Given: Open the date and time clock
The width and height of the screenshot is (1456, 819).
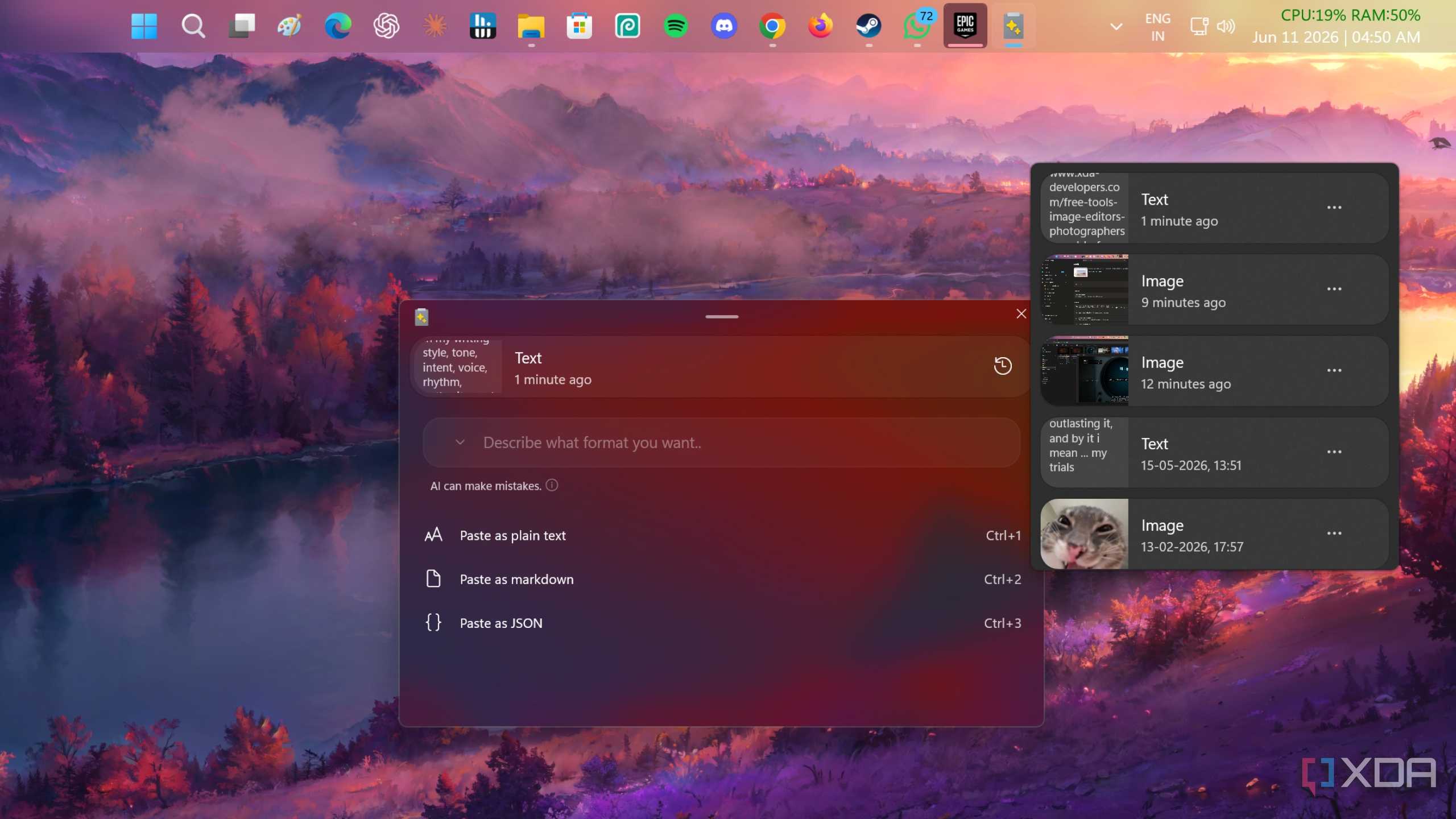Looking at the screenshot, I should [1337, 38].
